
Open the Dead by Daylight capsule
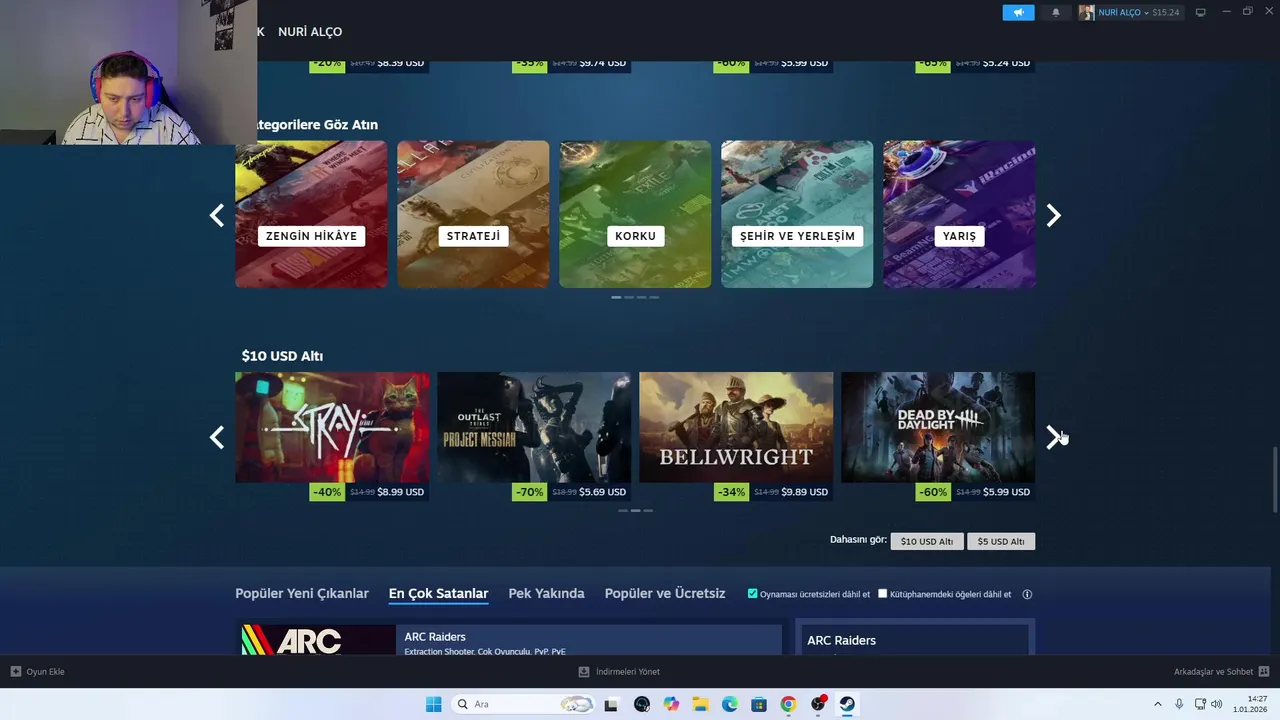(x=938, y=427)
